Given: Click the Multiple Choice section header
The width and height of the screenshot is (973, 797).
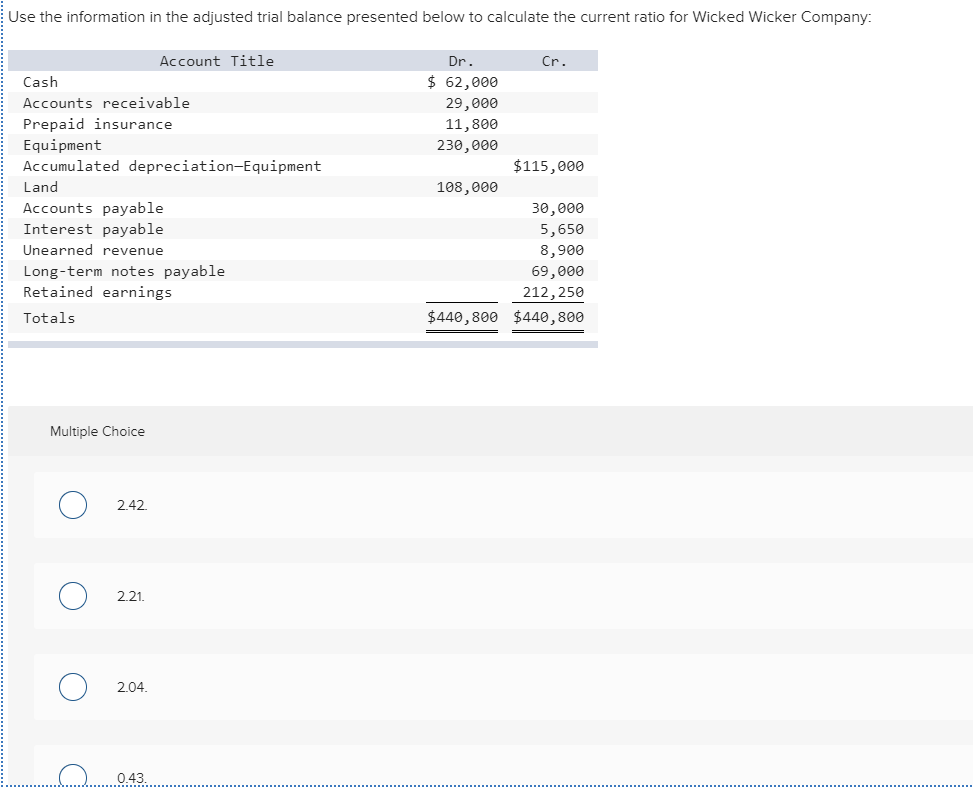Looking at the screenshot, I should click(97, 431).
